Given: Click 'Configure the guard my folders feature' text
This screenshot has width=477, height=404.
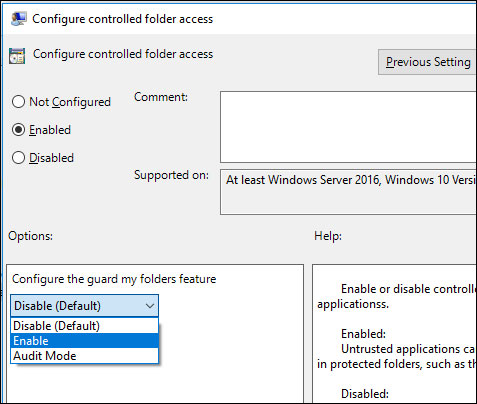Looking at the screenshot, I should pyautogui.click(x=114, y=279).
